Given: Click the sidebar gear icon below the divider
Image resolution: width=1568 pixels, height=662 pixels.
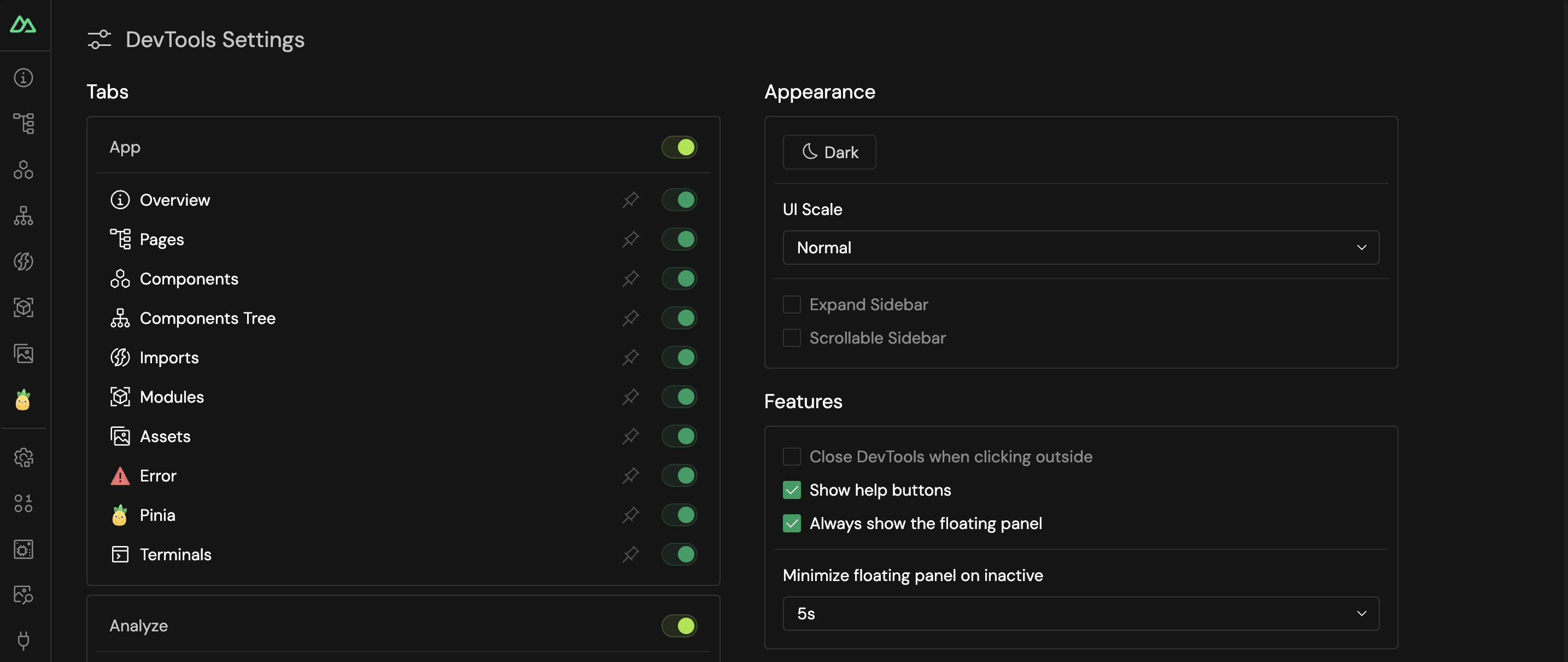Looking at the screenshot, I should [23, 457].
